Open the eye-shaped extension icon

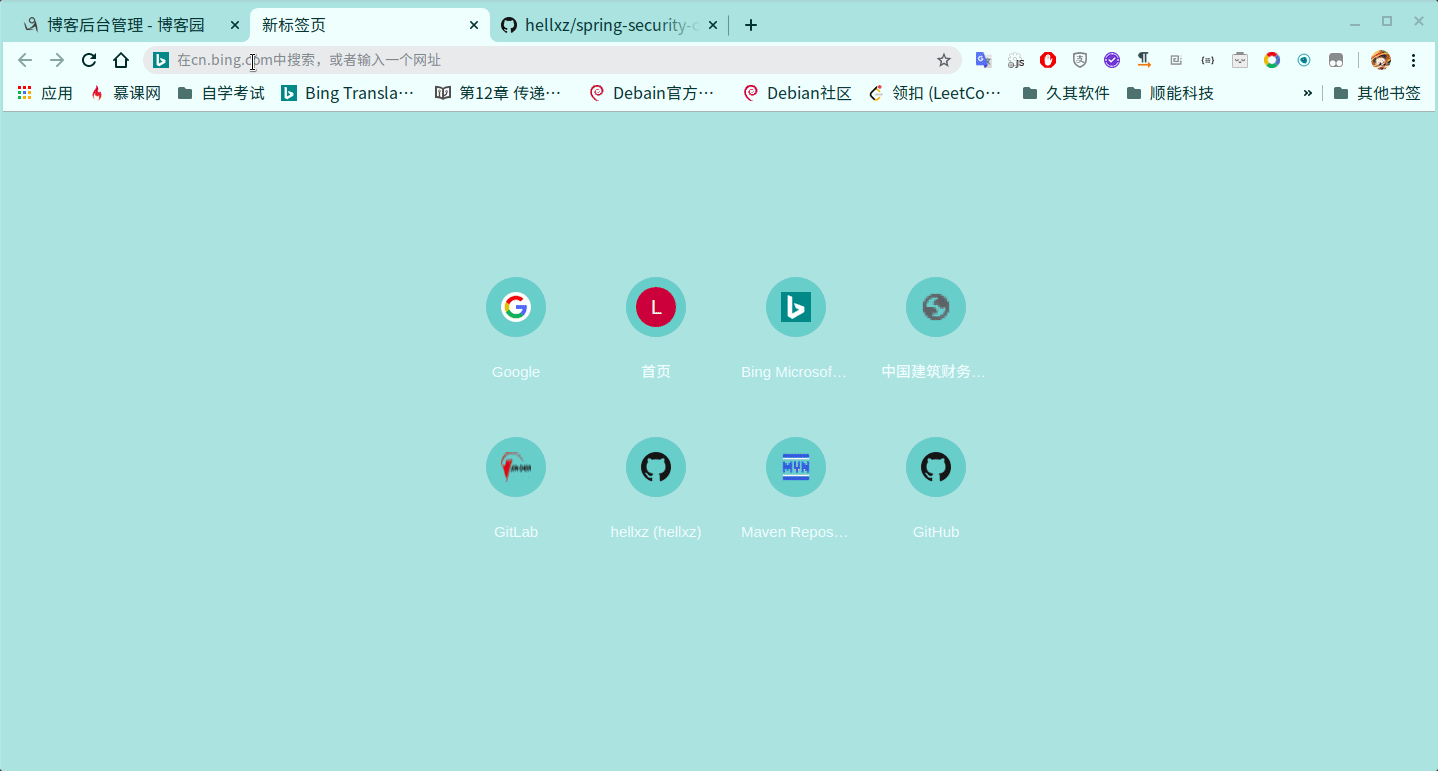(x=1304, y=60)
